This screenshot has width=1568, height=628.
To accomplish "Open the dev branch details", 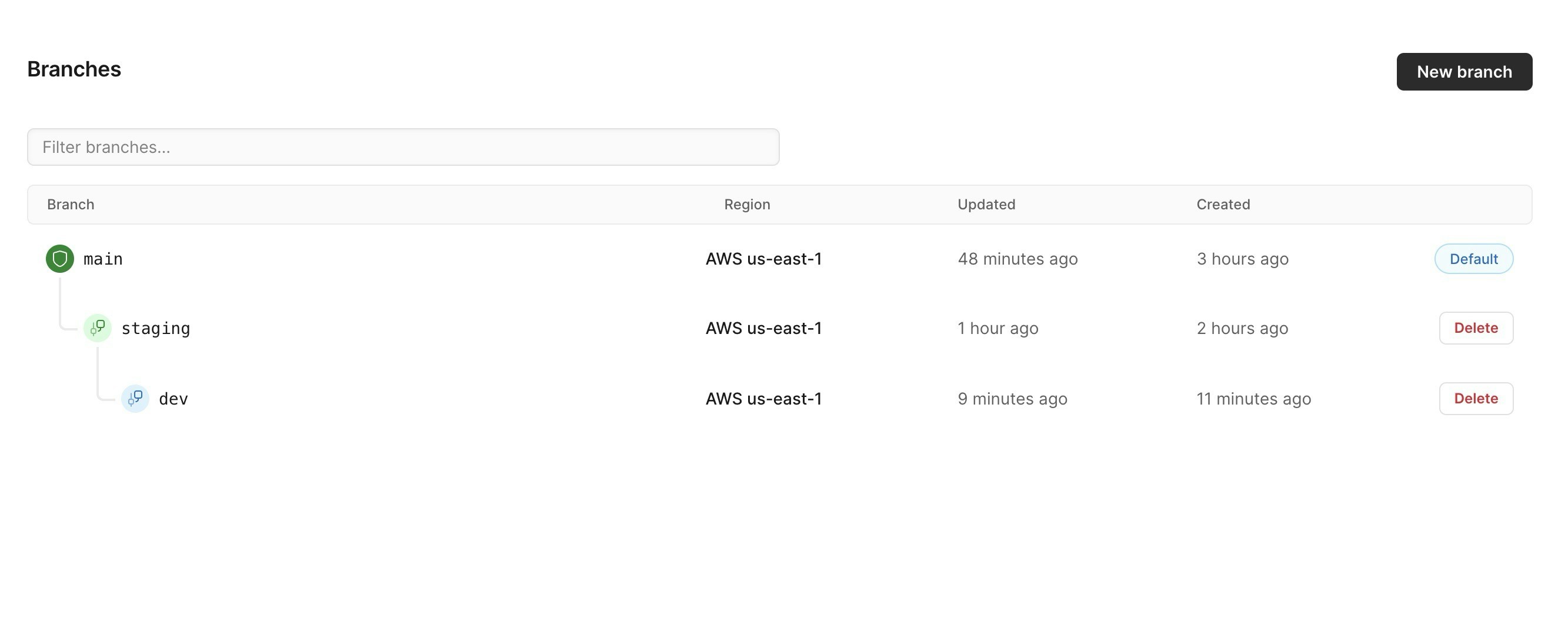I will coord(173,399).
